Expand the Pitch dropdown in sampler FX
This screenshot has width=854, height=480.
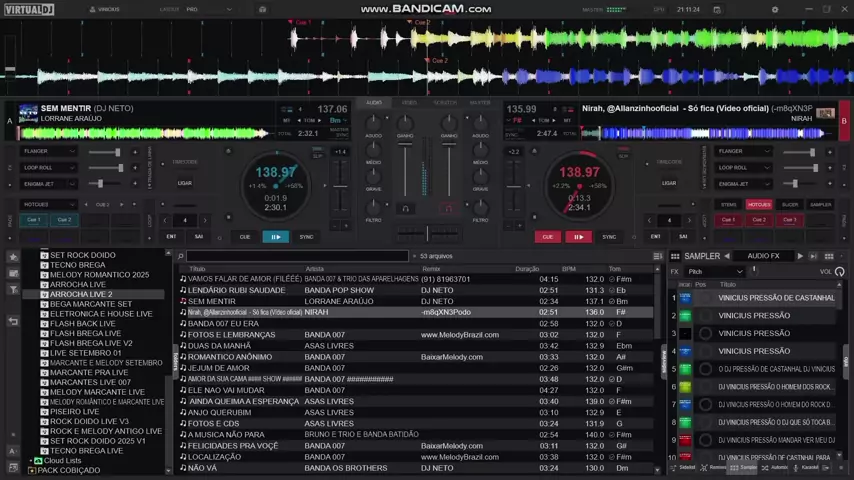[x=714, y=271]
